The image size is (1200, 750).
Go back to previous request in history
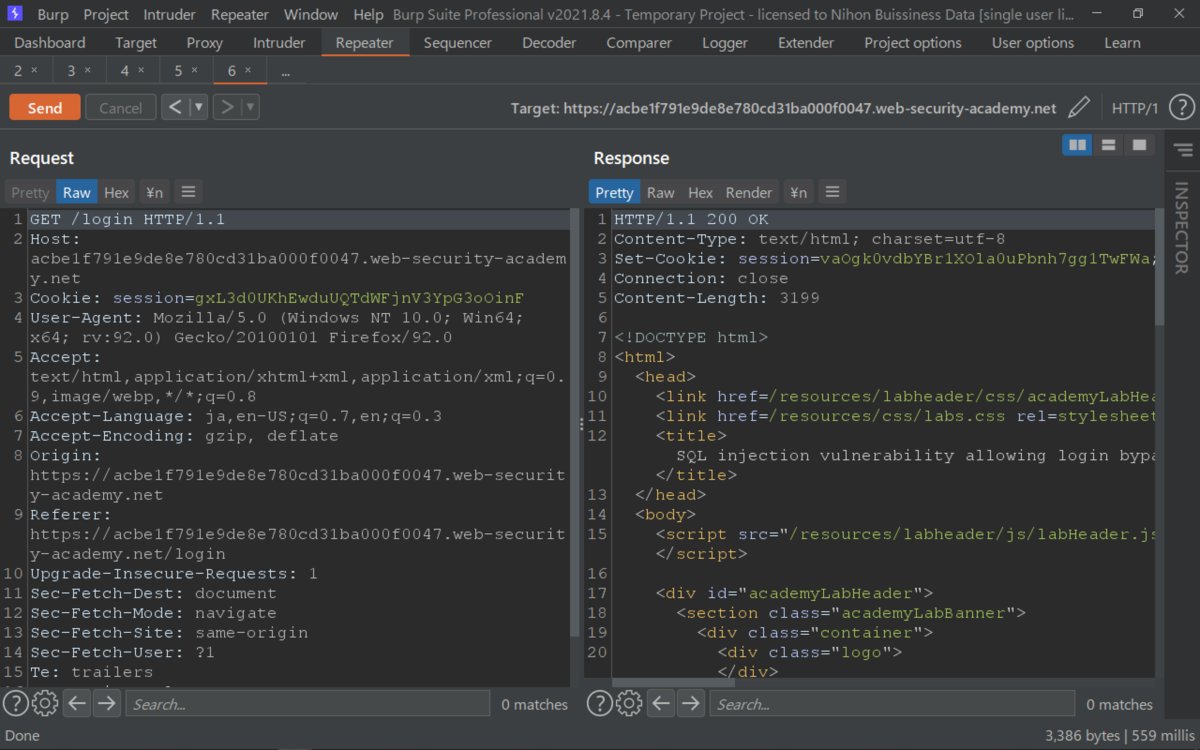click(x=175, y=107)
